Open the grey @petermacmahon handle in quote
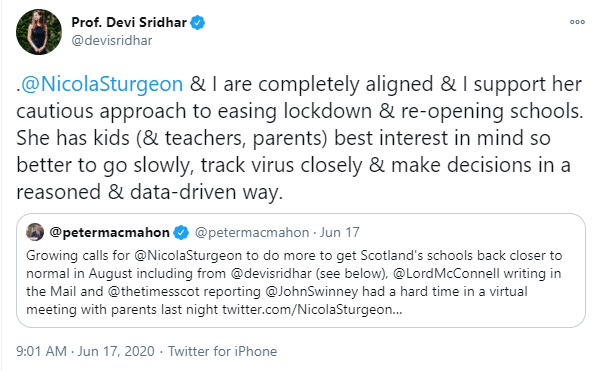This screenshot has height=371, width=599. pos(252,232)
